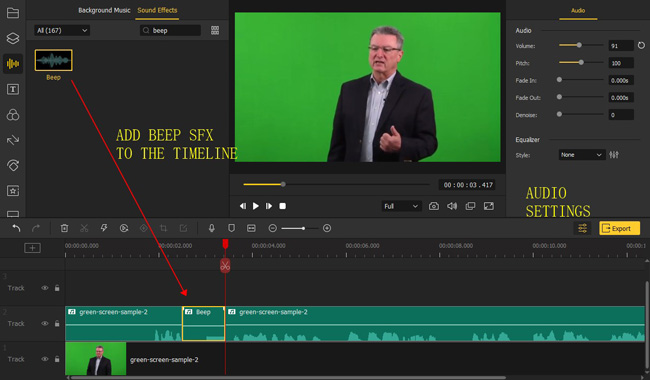650x380 pixels.
Task: Click the Volume value field showing 91
Action: (621, 46)
